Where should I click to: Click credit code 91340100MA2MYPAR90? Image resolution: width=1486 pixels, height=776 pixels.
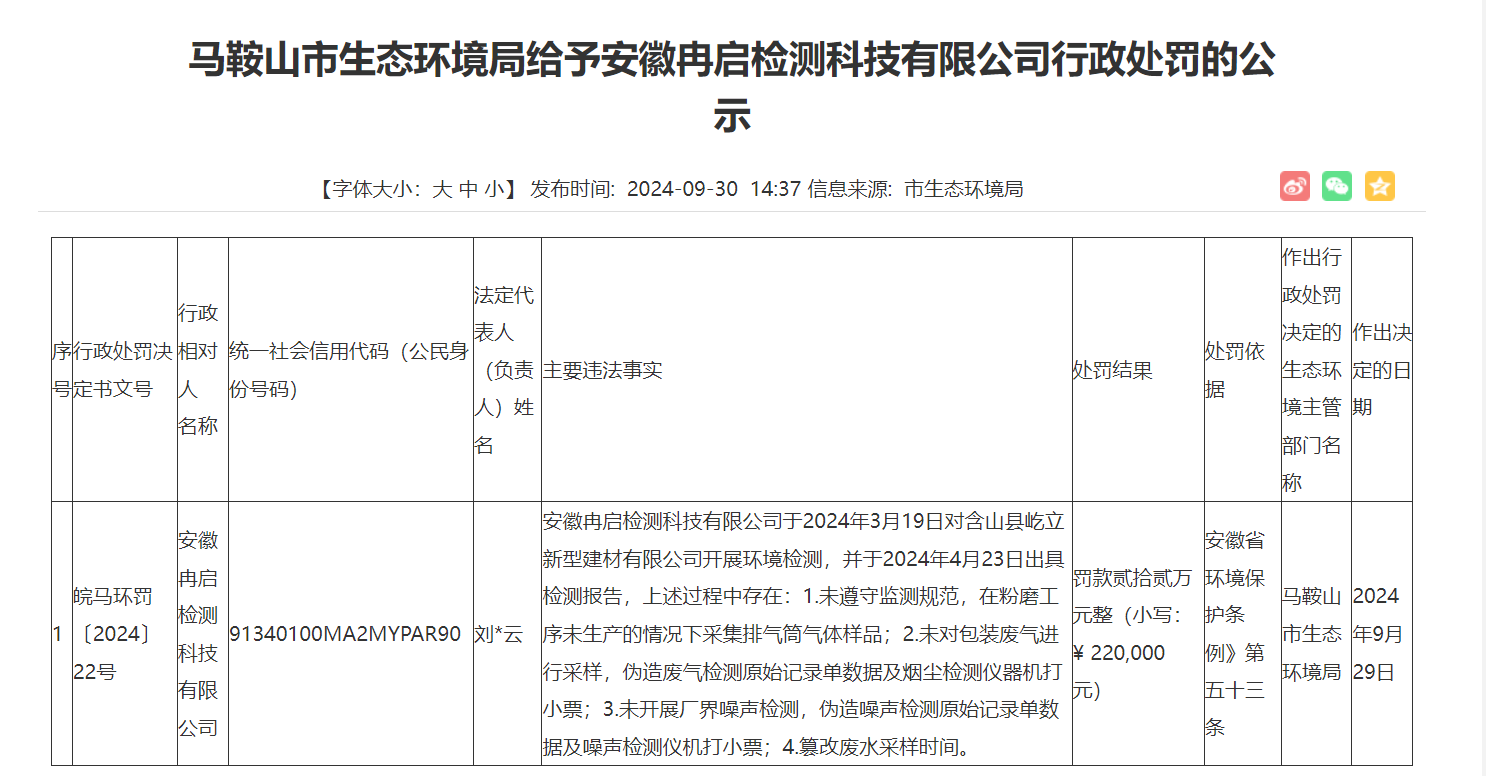pyautogui.click(x=351, y=634)
